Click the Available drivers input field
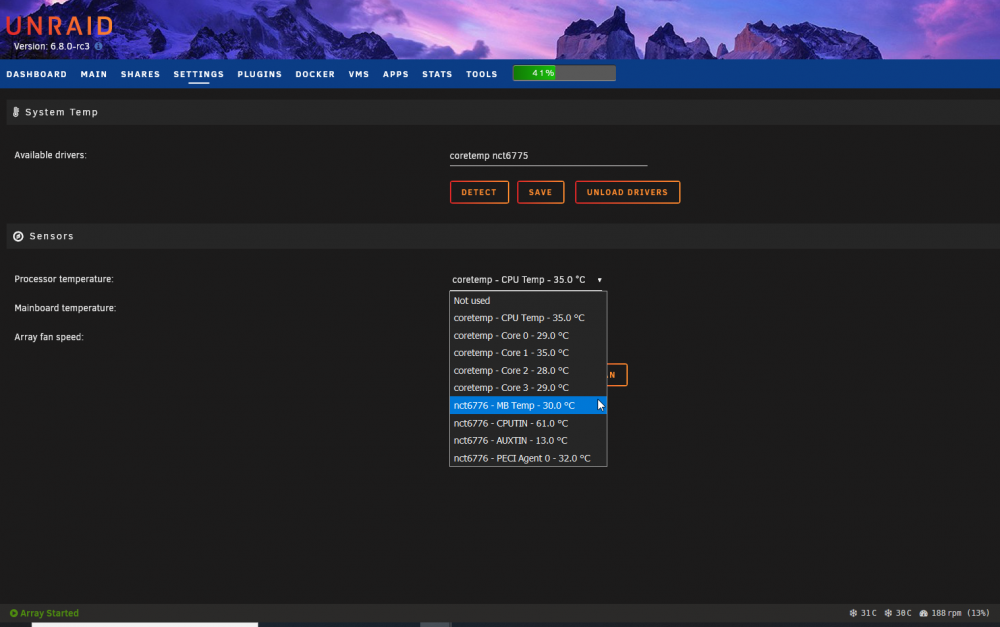The width and height of the screenshot is (1000, 627). (x=548, y=156)
